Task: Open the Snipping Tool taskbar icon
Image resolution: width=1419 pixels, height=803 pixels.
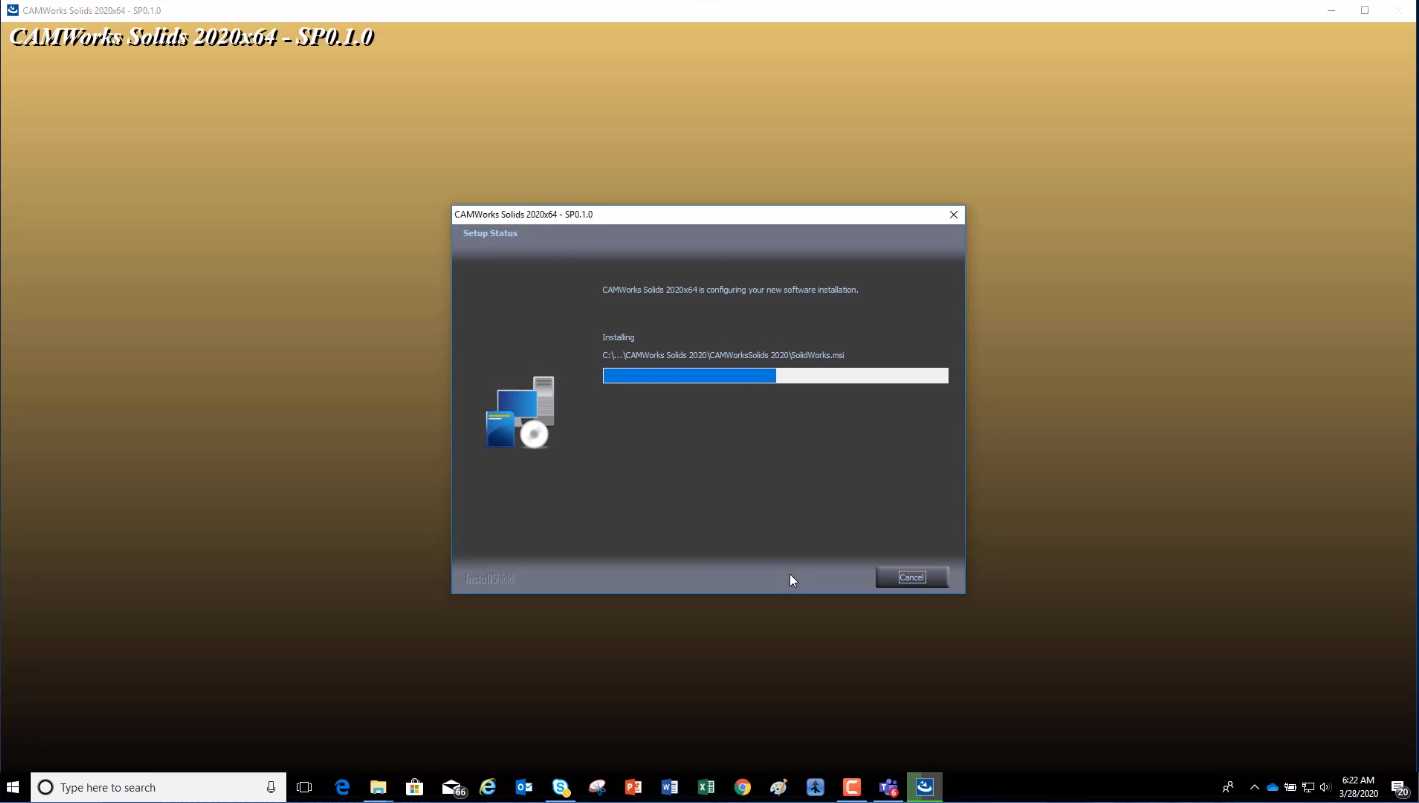Action: [x=597, y=787]
